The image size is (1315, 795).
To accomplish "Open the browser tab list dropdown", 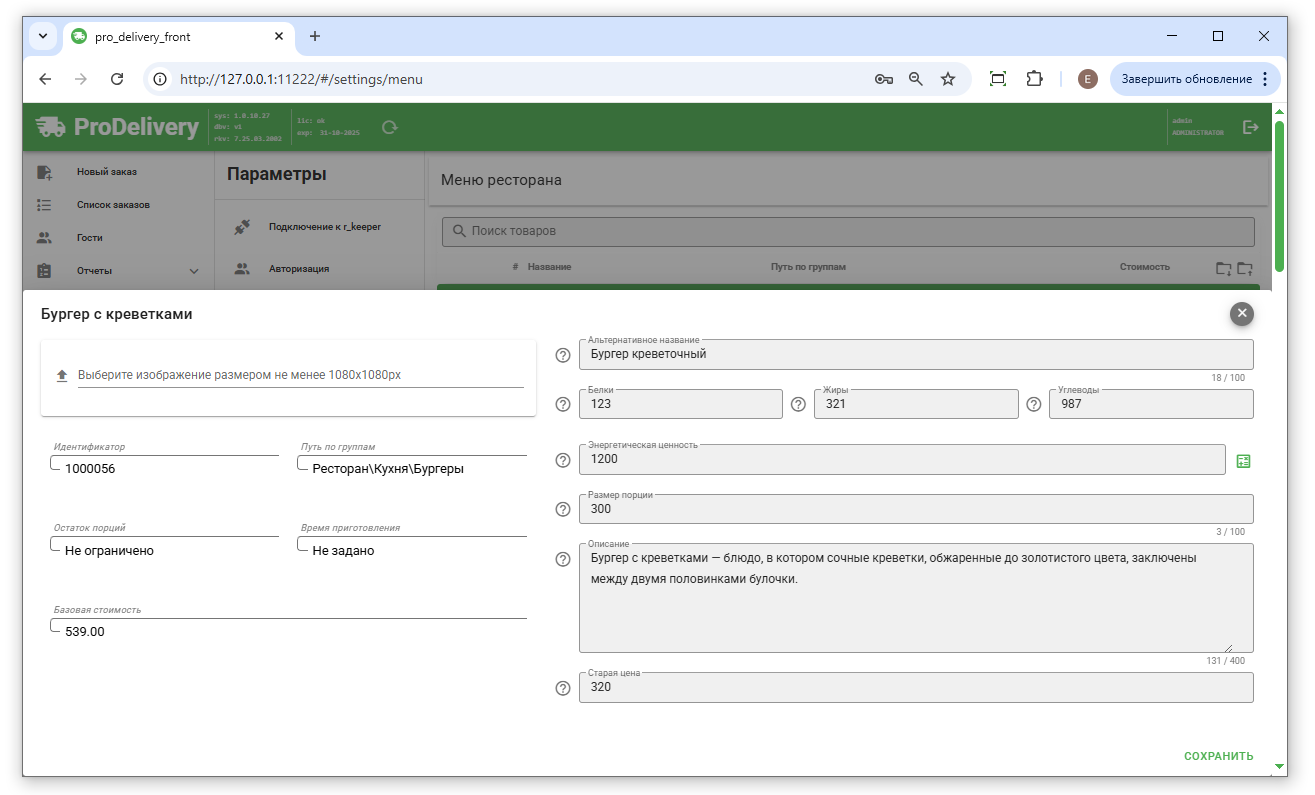I will (43, 36).
